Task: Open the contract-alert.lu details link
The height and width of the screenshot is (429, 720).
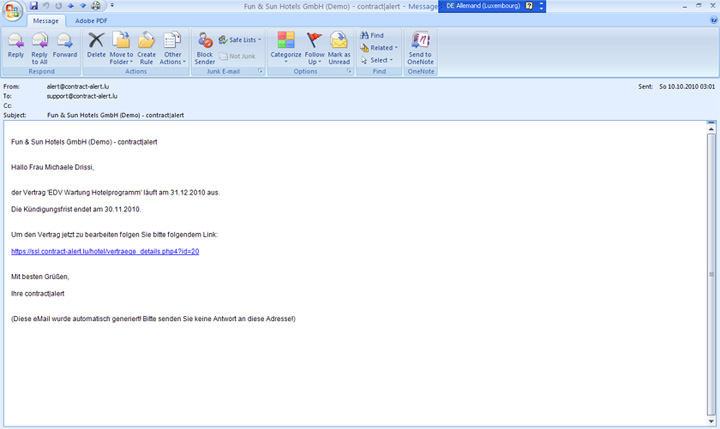Action: (x=105, y=251)
